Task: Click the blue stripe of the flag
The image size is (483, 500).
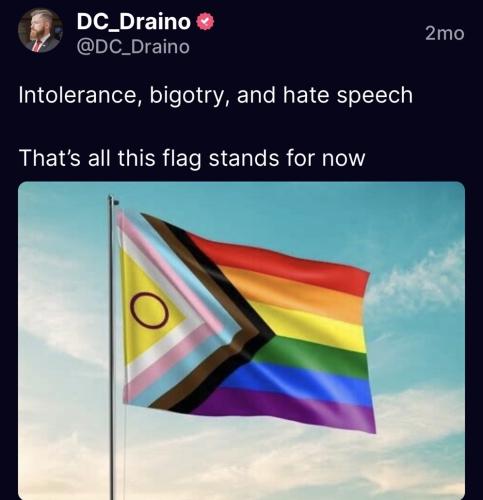Action: 300,383
